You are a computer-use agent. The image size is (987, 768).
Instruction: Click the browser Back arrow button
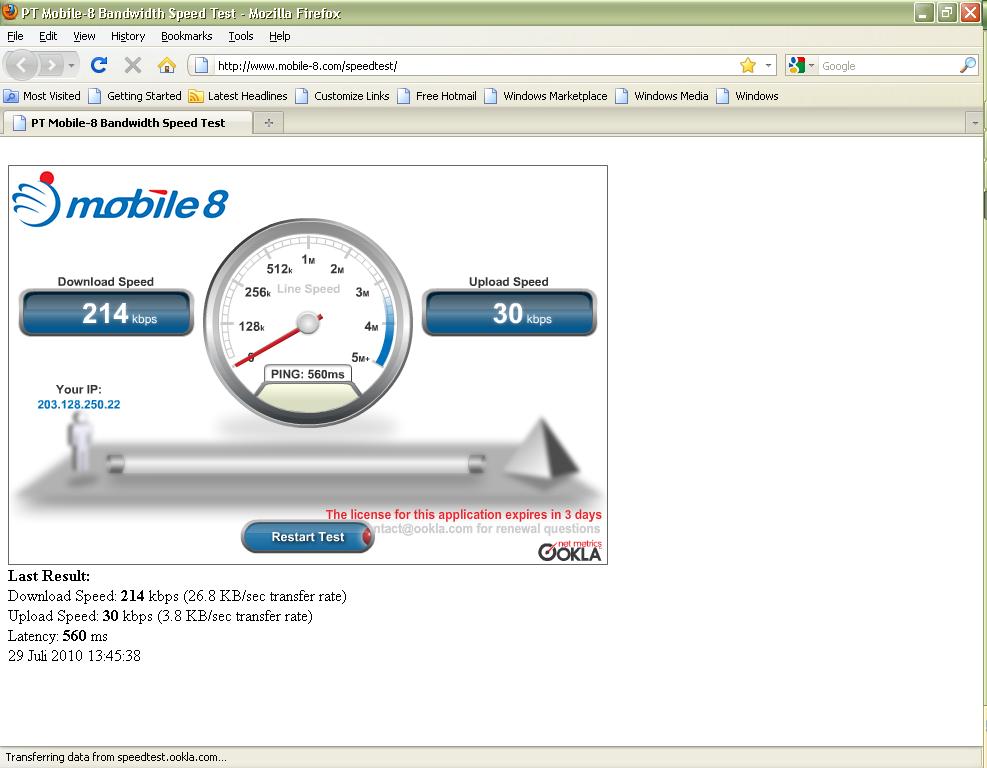21,65
